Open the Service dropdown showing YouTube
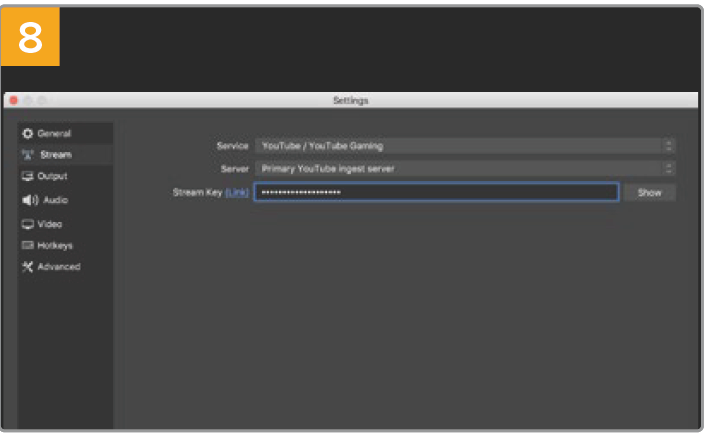The width and height of the screenshot is (705, 438). tap(465, 146)
